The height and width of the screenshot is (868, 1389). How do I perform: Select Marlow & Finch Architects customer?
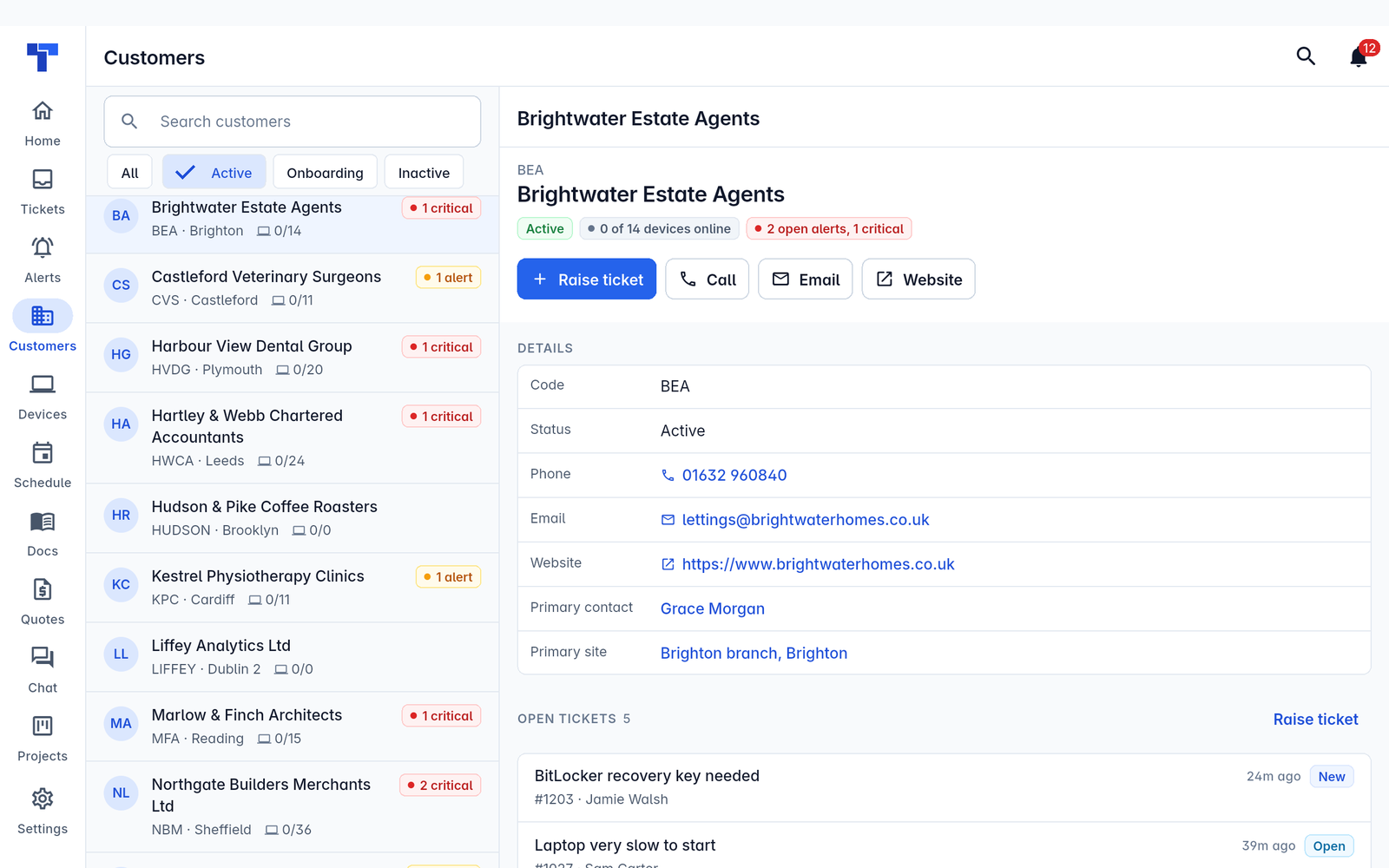[293, 727]
